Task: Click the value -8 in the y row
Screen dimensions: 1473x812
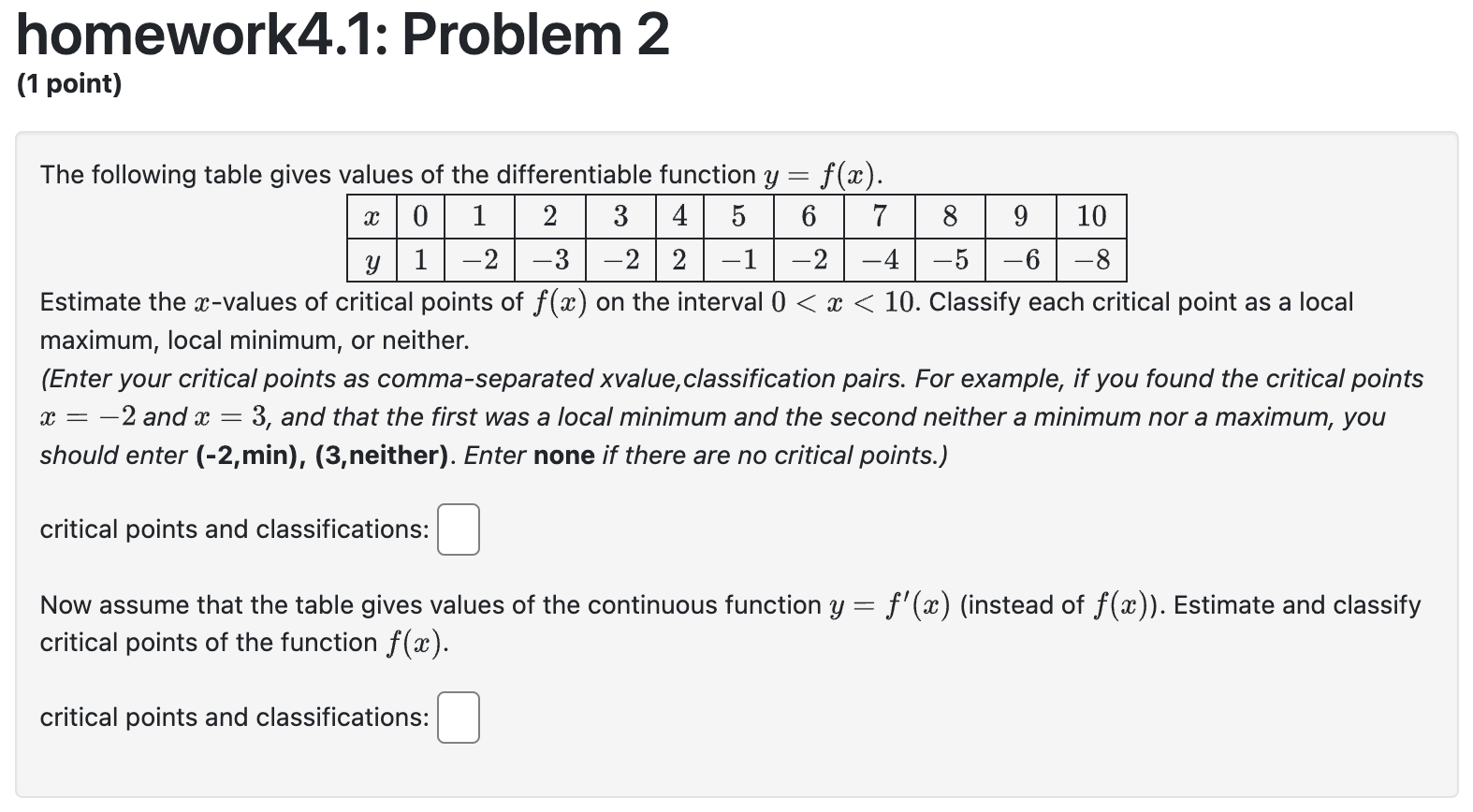Action: pos(1090,260)
